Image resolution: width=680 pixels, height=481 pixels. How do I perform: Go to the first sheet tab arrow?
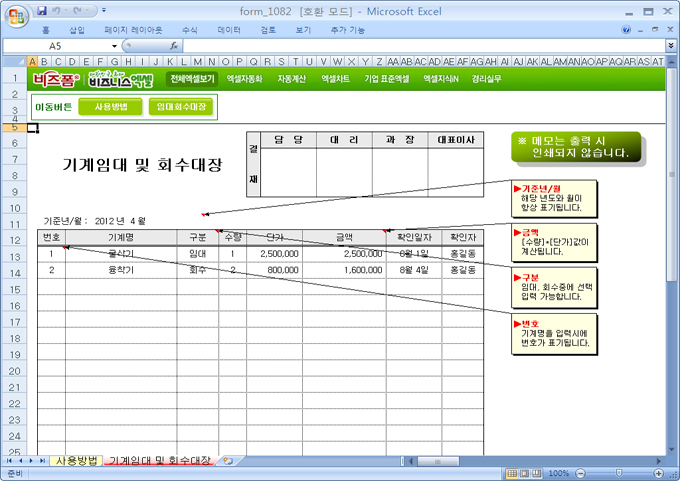(9, 461)
